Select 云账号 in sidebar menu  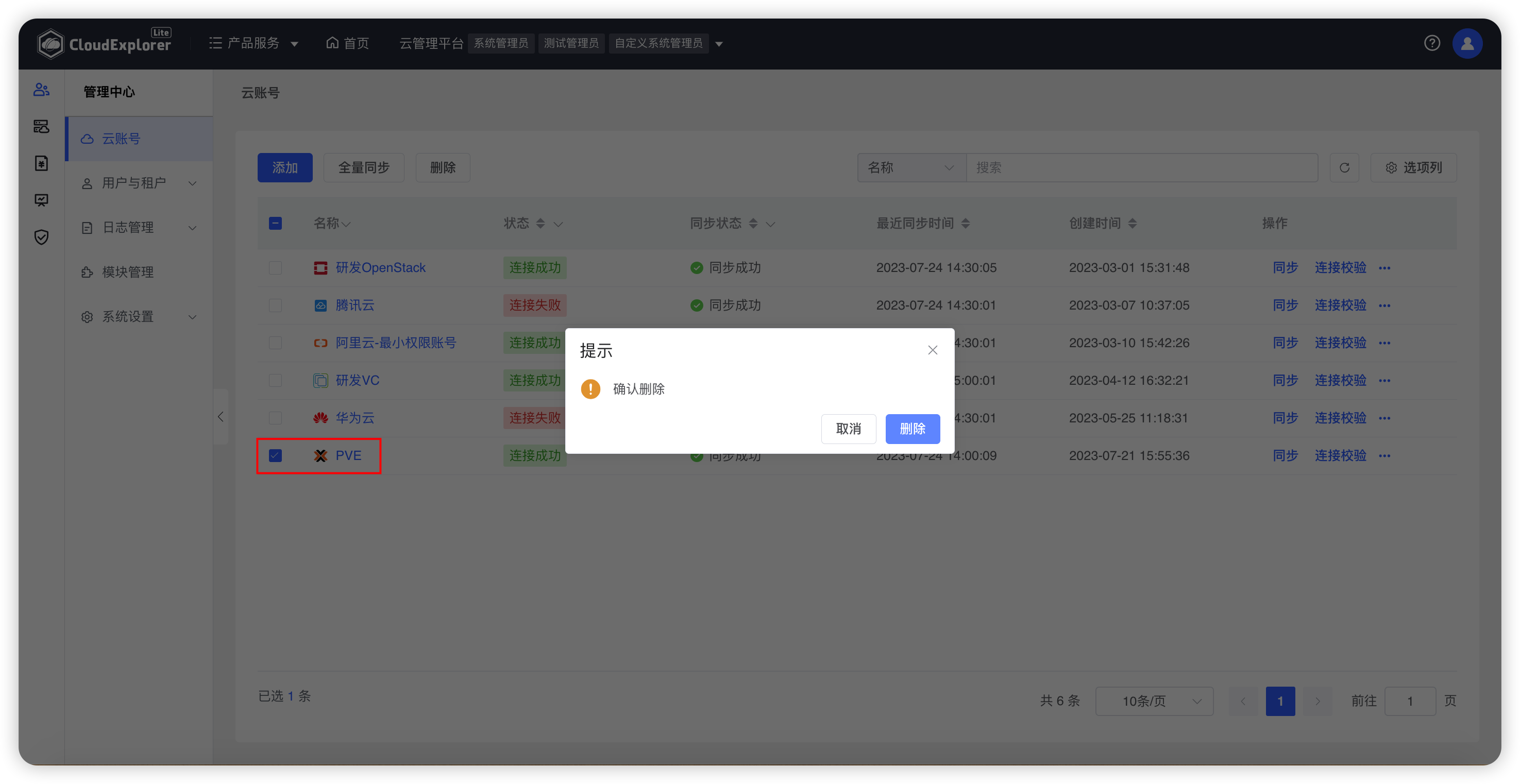[139, 139]
